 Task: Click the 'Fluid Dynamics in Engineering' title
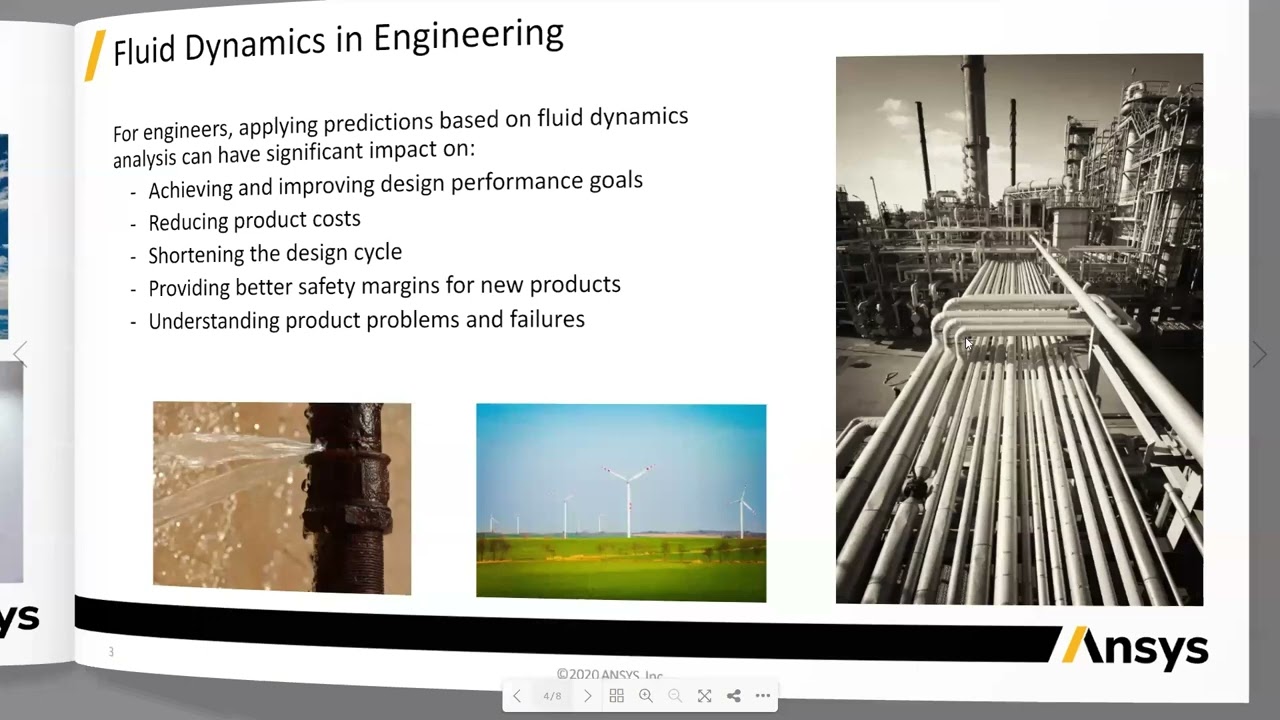pyautogui.click(x=338, y=43)
